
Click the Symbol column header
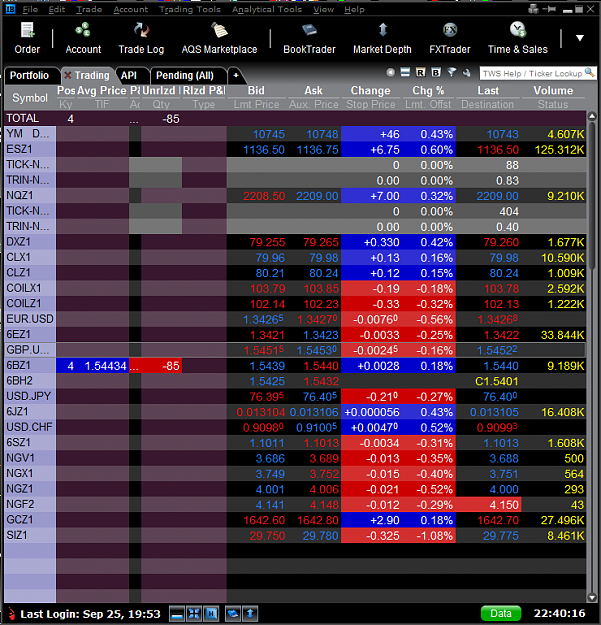tap(30, 98)
